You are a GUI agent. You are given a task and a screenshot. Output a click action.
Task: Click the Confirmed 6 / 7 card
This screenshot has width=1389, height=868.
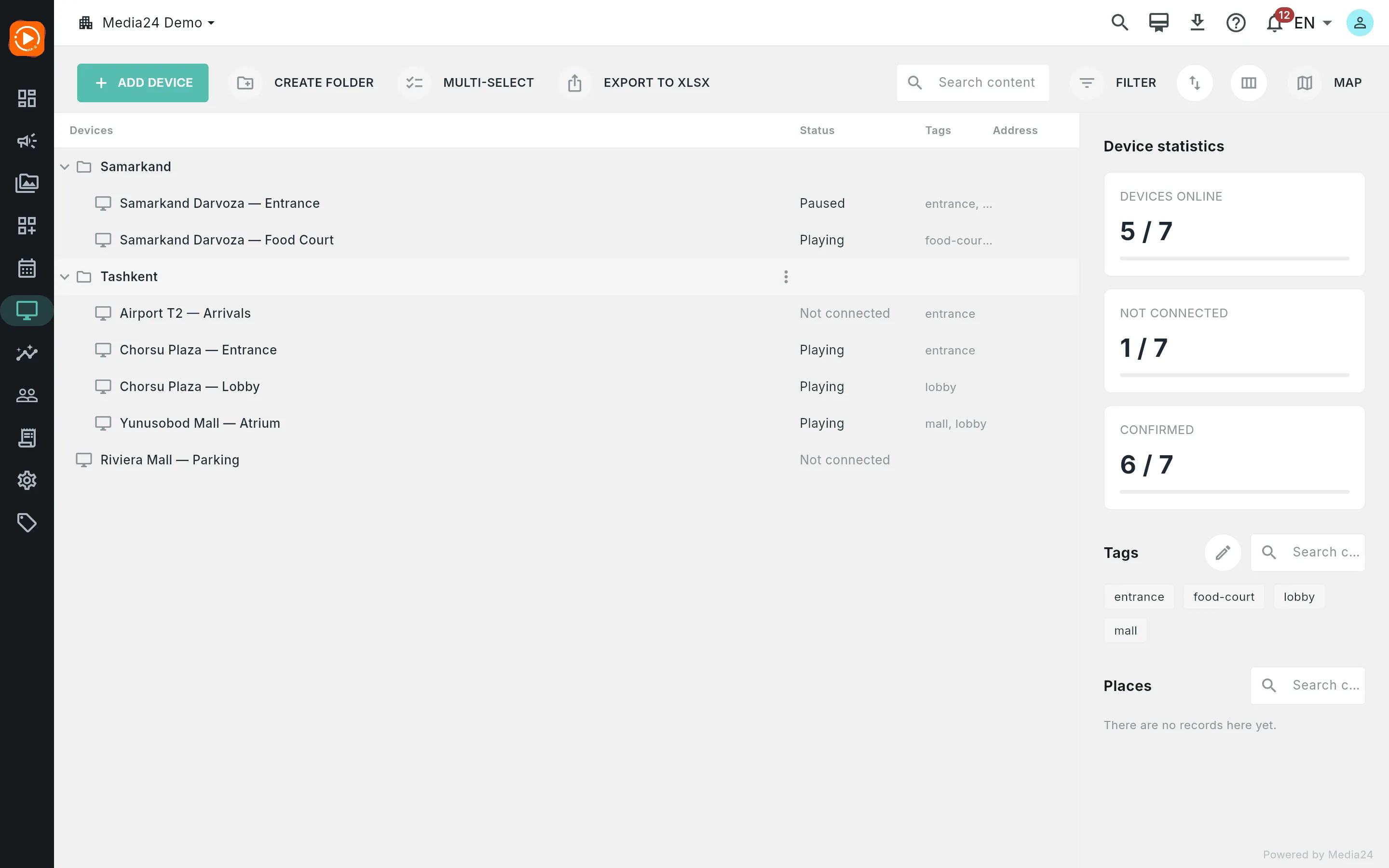point(1234,458)
